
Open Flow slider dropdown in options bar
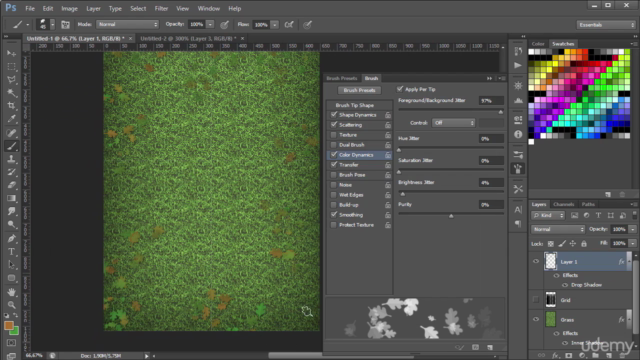tap(275, 25)
